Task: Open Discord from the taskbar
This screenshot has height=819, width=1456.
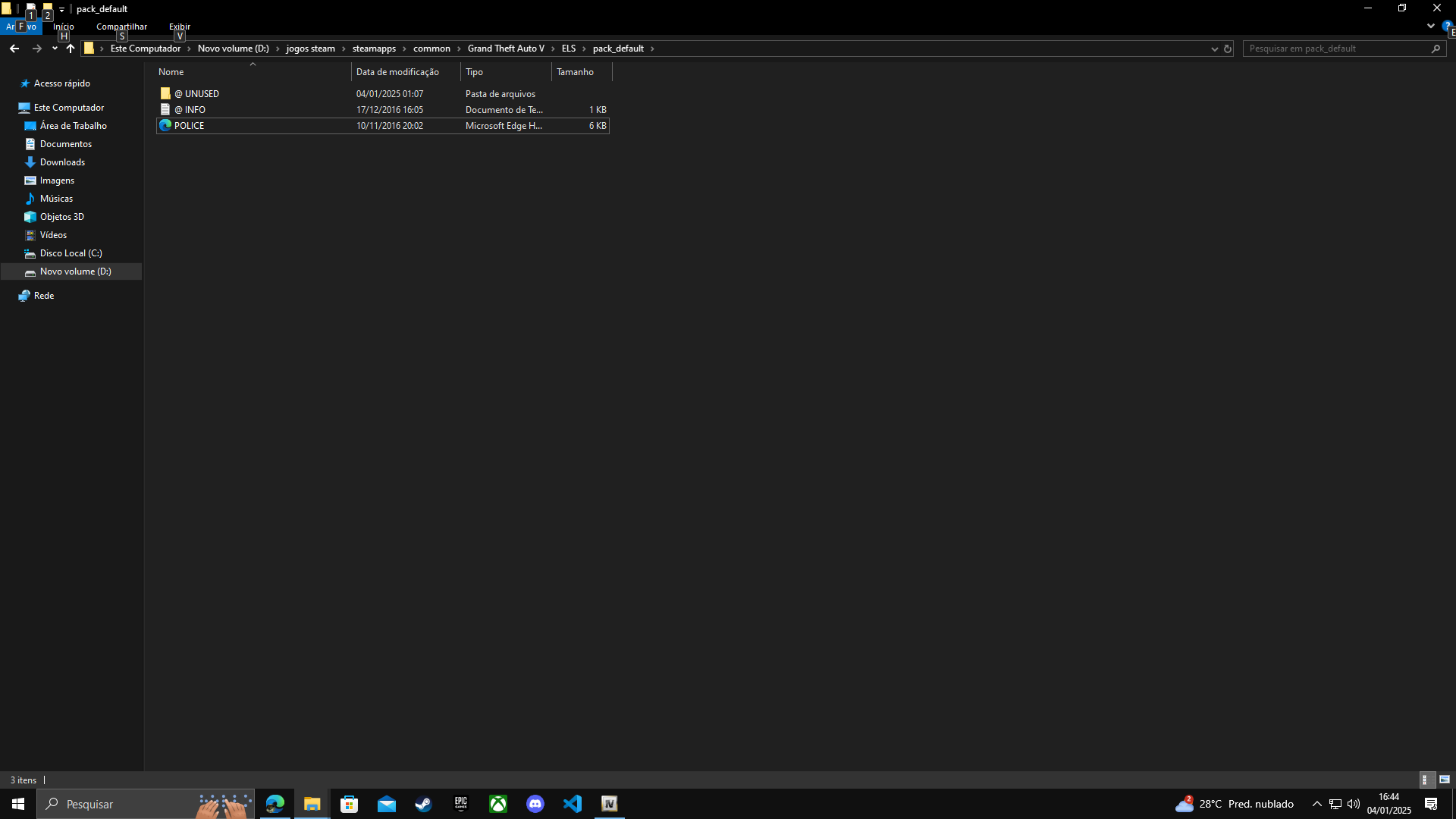Action: point(535,804)
